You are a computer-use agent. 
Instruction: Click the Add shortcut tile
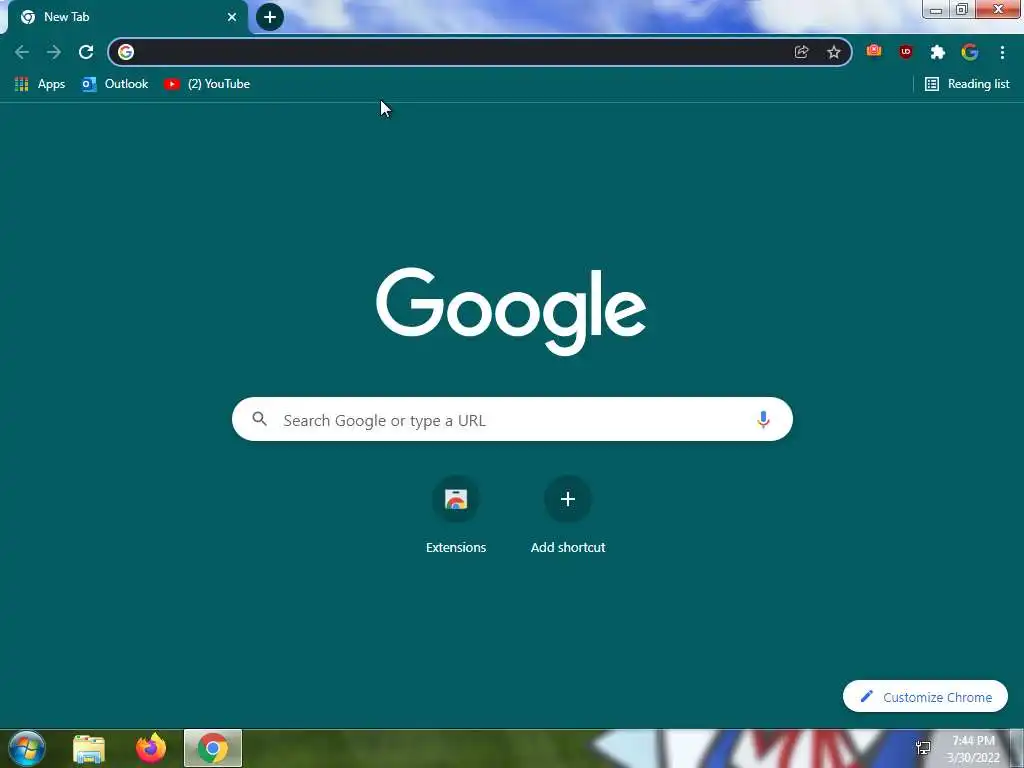click(x=568, y=516)
